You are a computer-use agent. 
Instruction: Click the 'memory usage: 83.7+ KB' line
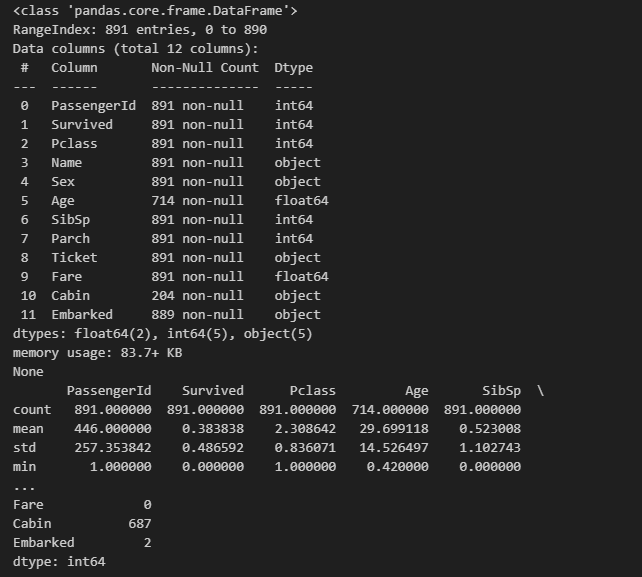pos(97,353)
